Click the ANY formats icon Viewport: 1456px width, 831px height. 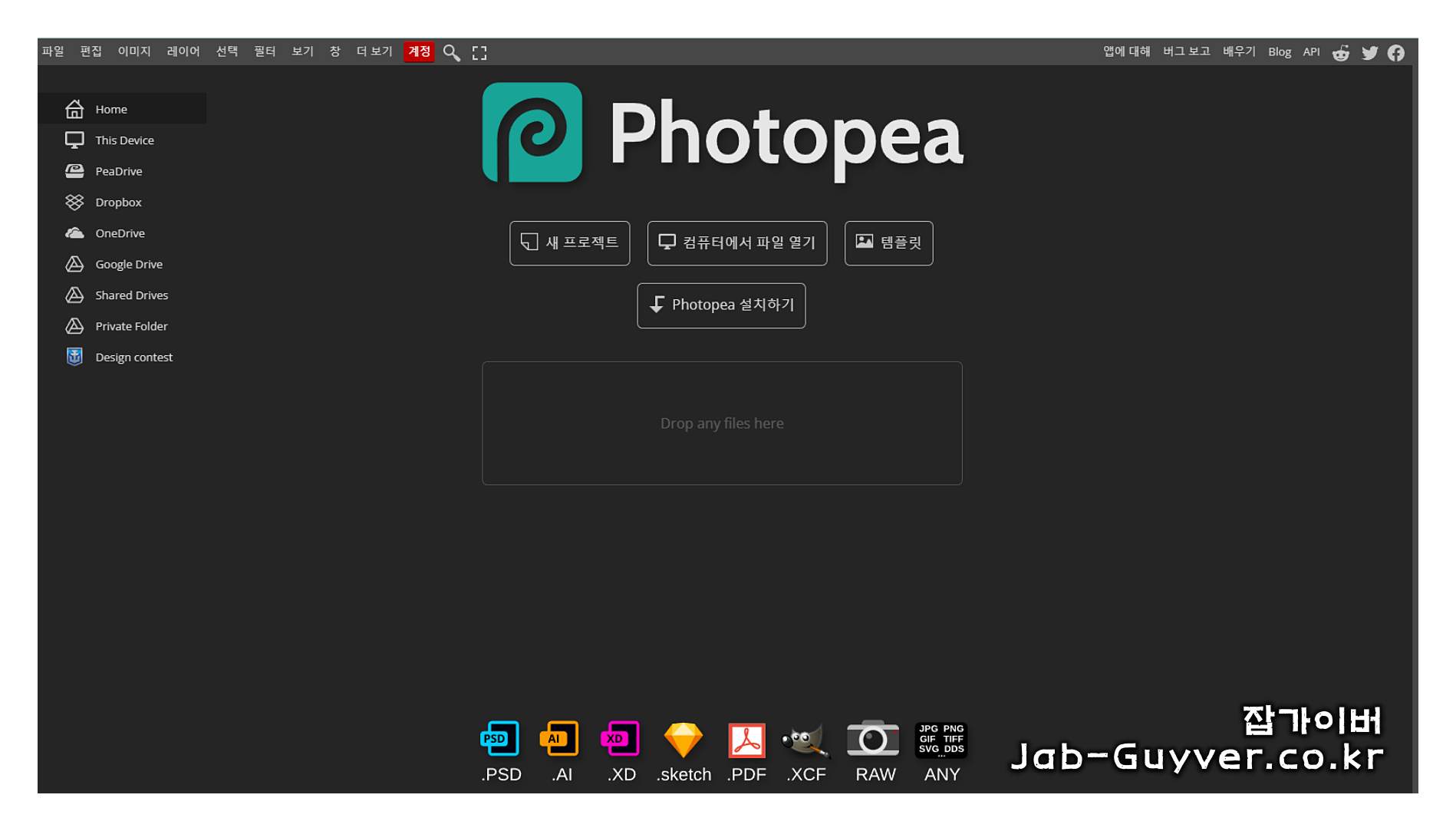click(941, 740)
